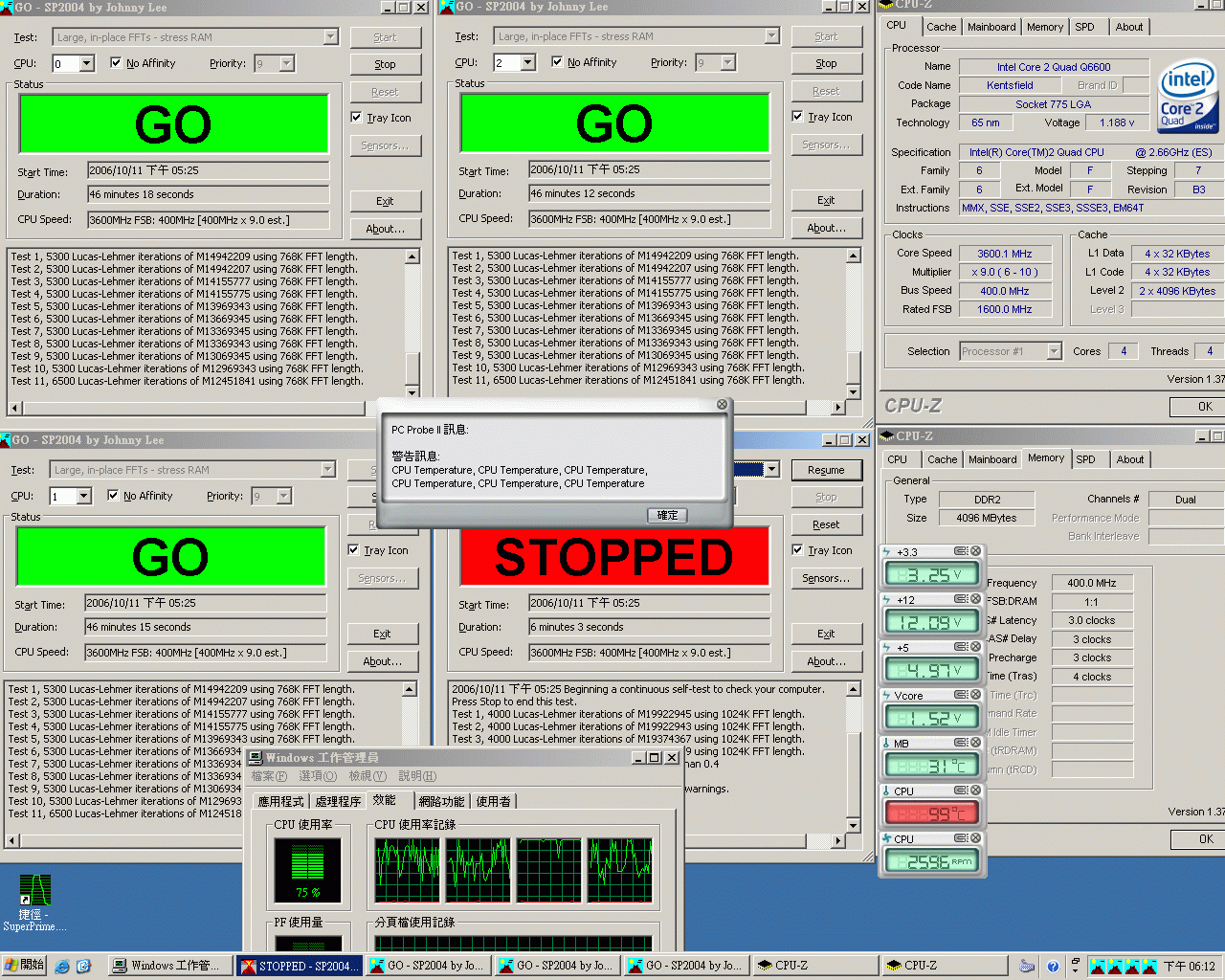Click the help icon in system tray

[1053, 967]
